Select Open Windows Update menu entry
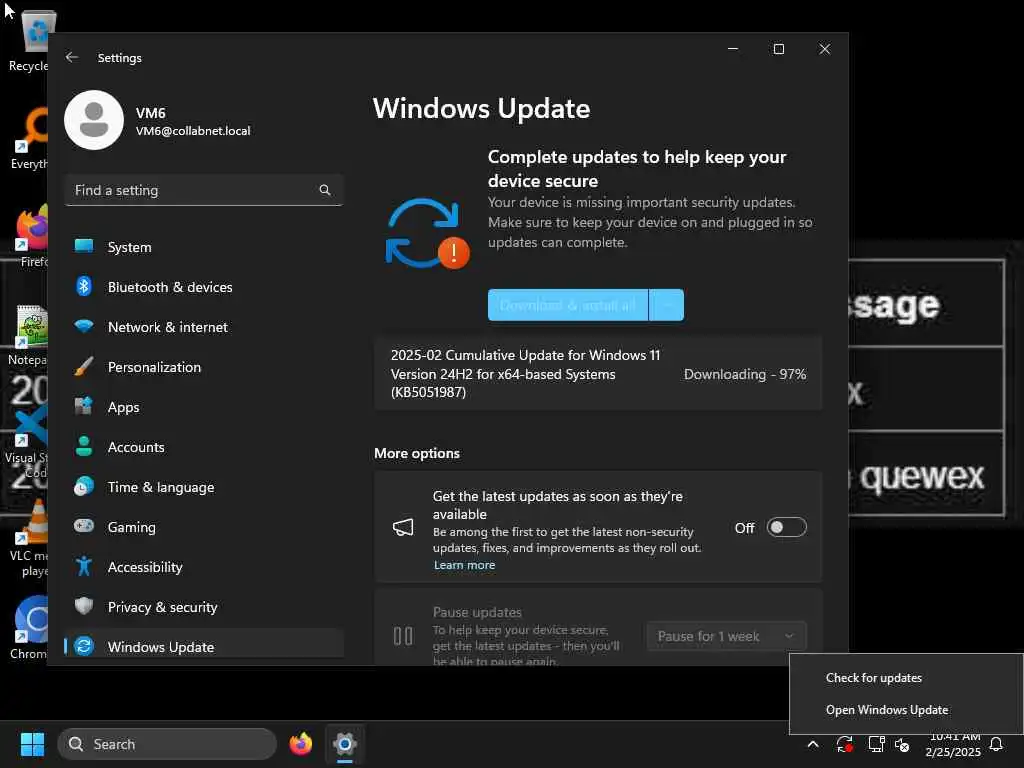The width and height of the screenshot is (1024, 768). click(x=906, y=710)
